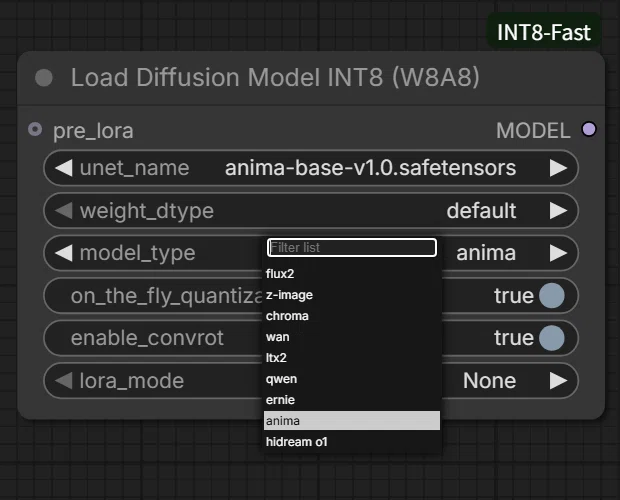620x500 pixels.
Task: Choose hidream o1 from the list
Action: click(352, 442)
